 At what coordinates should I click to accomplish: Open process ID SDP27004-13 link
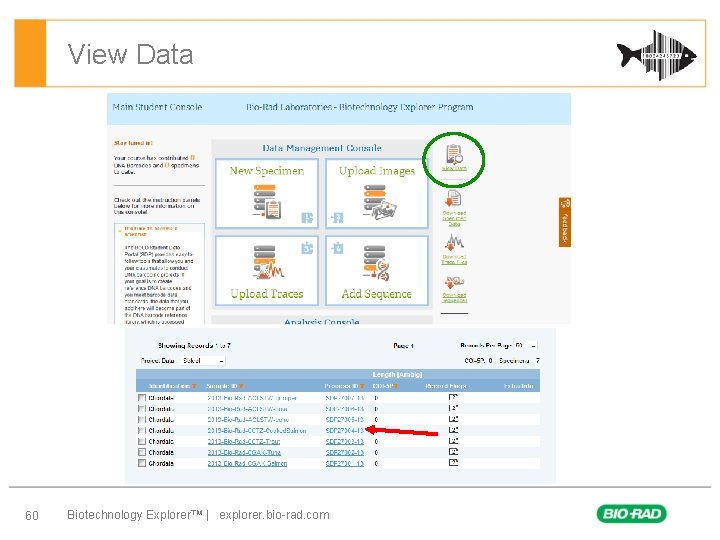(345, 431)
